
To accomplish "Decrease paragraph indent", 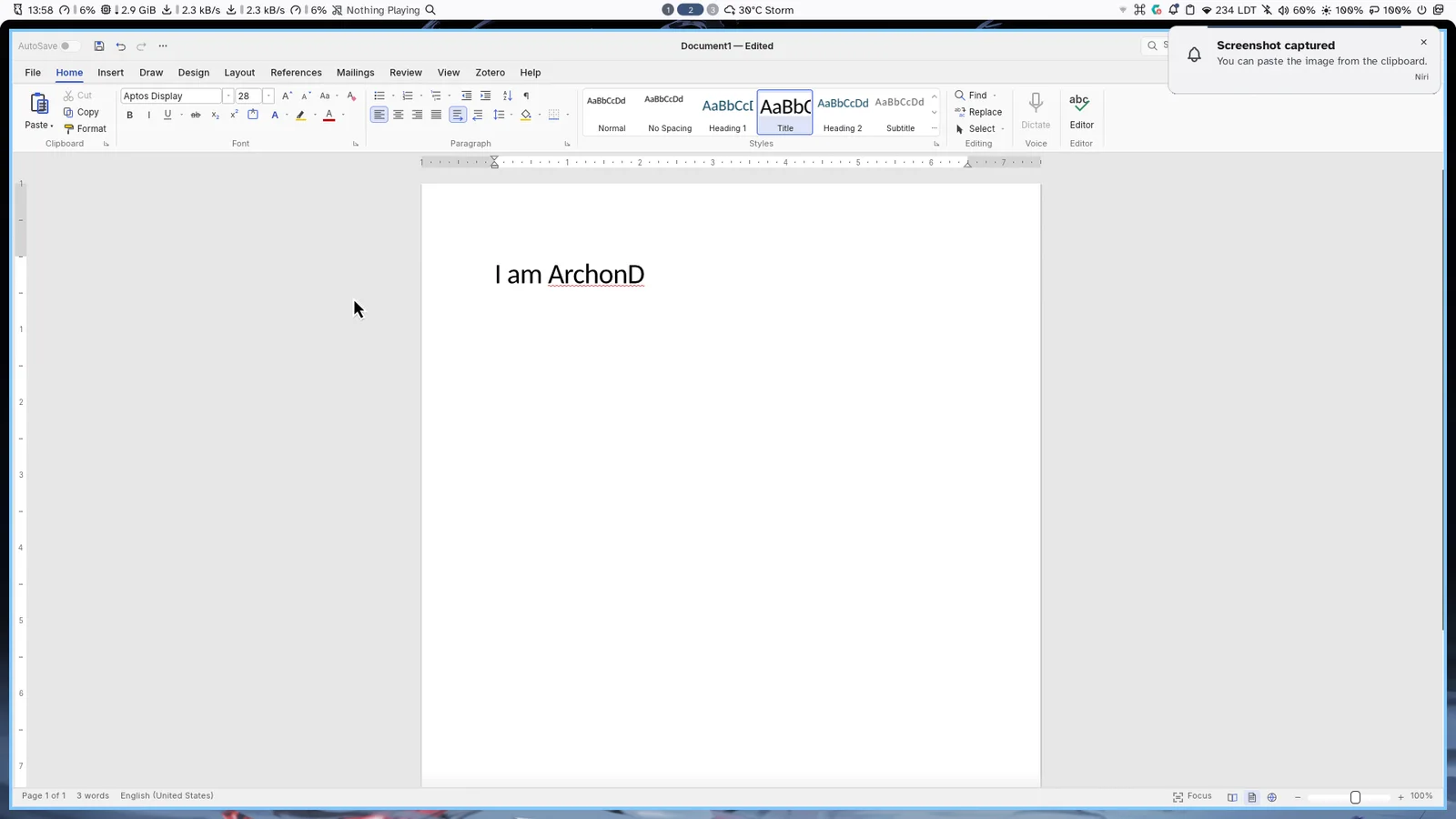I will (466, 96).
